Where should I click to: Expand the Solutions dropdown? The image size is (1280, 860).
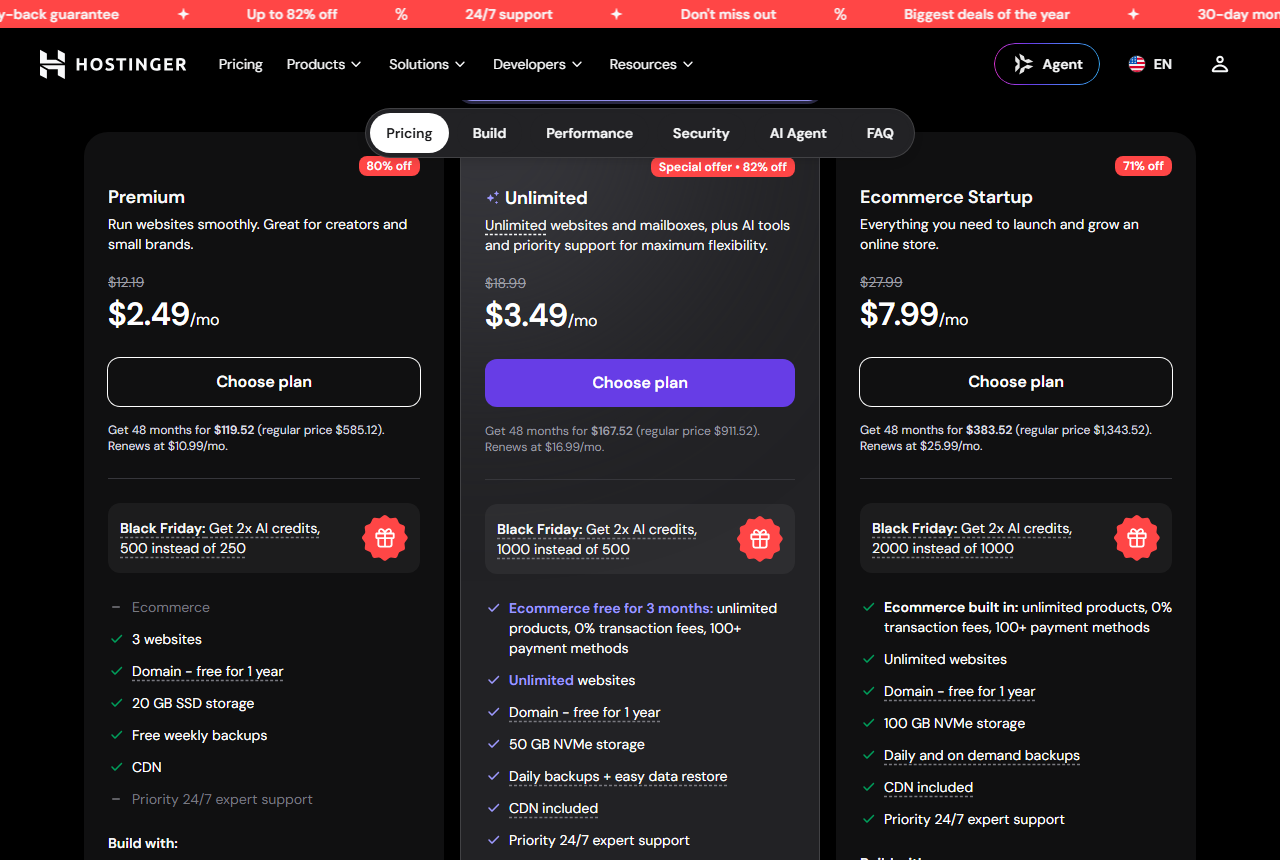pyautogui.click(x=427, y=64)
